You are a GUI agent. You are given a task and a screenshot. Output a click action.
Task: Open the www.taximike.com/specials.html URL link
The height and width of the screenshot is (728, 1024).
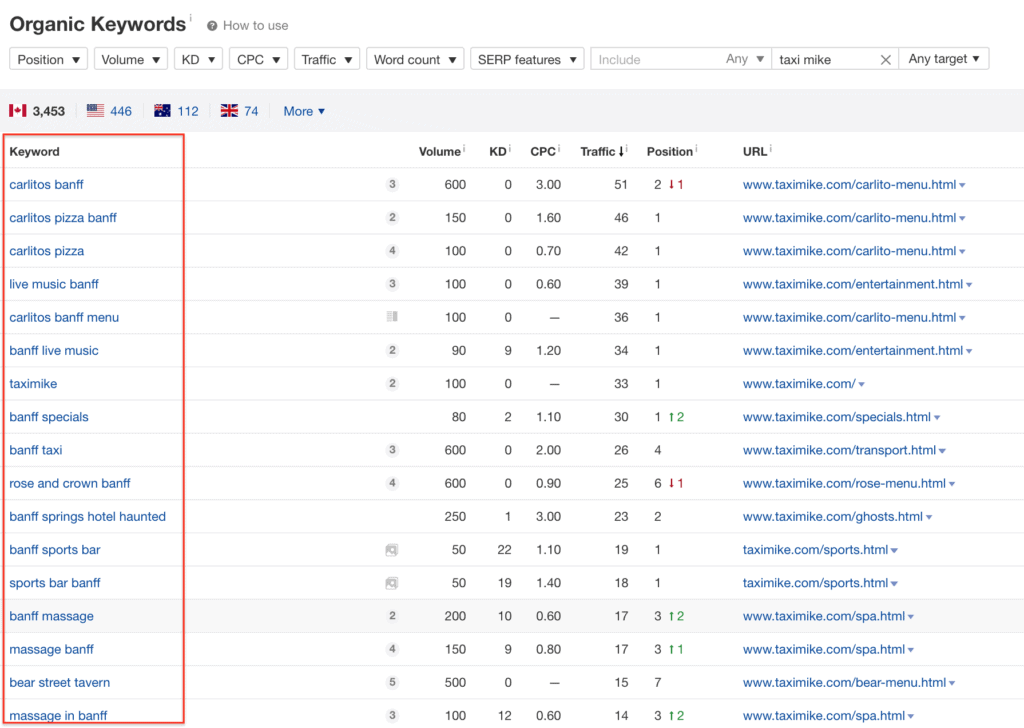(x=837, y=417)
